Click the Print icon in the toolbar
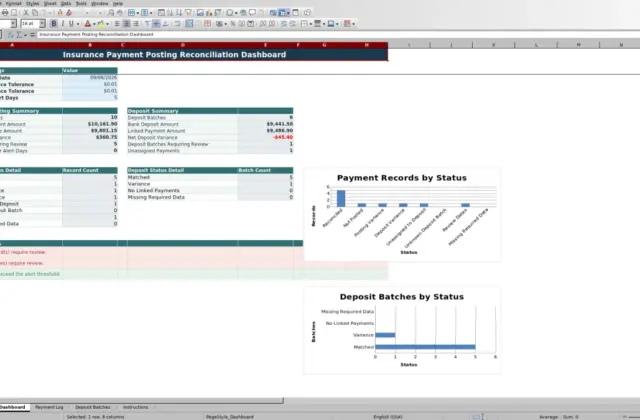The height and width of the screenshot is (420, 640). [x=5, y=13]
